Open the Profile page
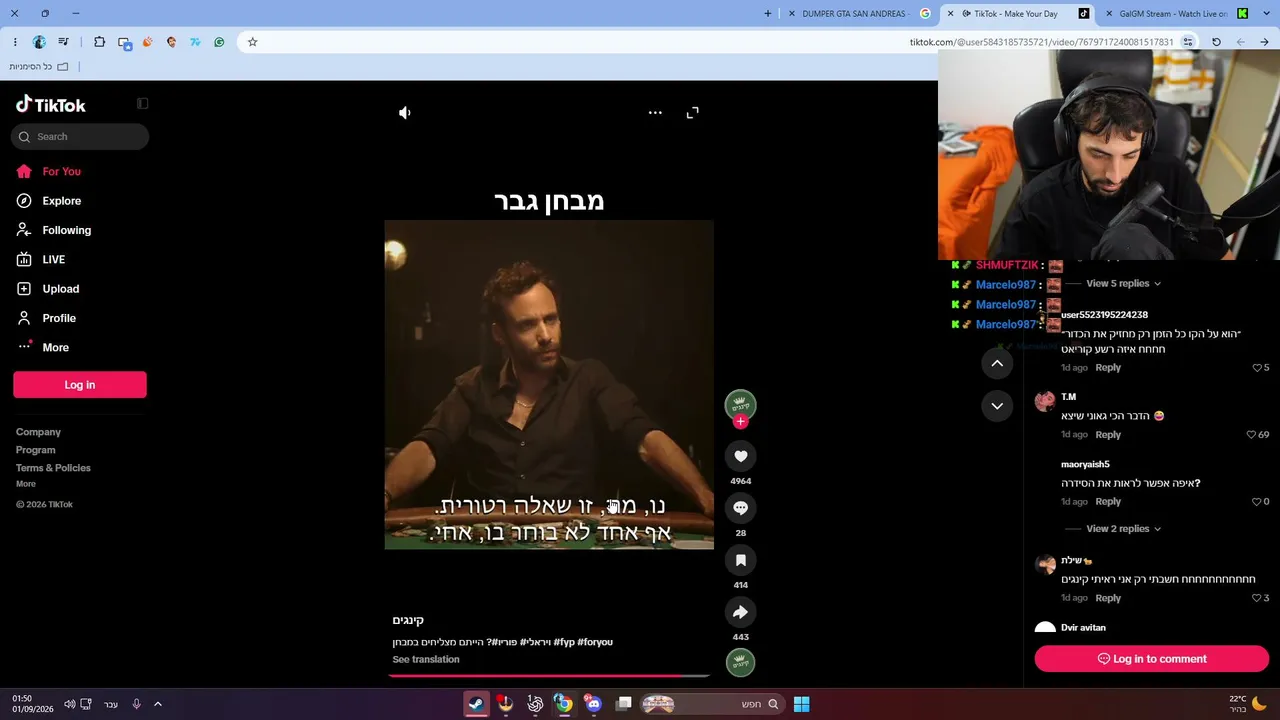This screenshot has width=1280, height=720. (x=58, y=318)
